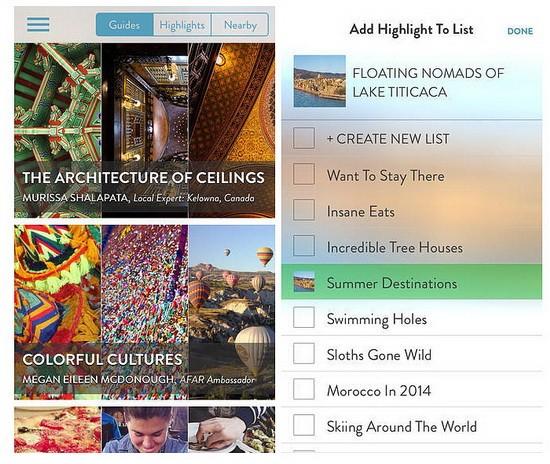
Task: Tick the Insane Eats checkbox
Action: pos(304,210)
